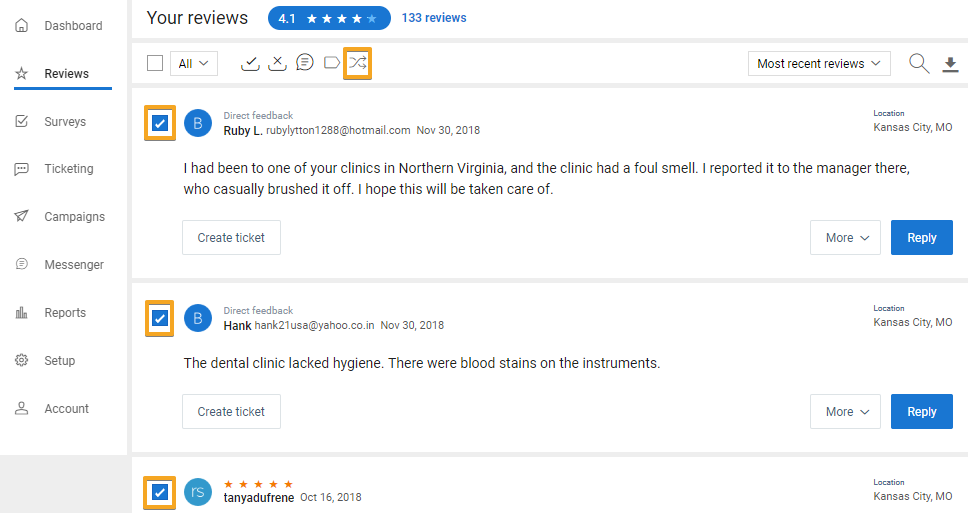Screen dimensions: 968x513
Task: Open the 133 reviews link
Action: [434, 18]
